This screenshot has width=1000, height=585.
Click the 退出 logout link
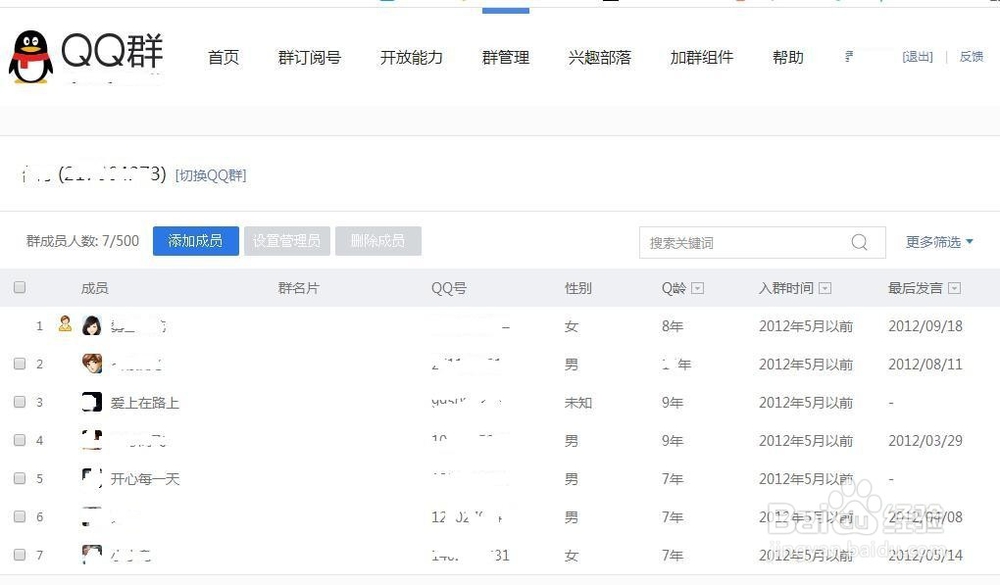click(x=917, y=57)
